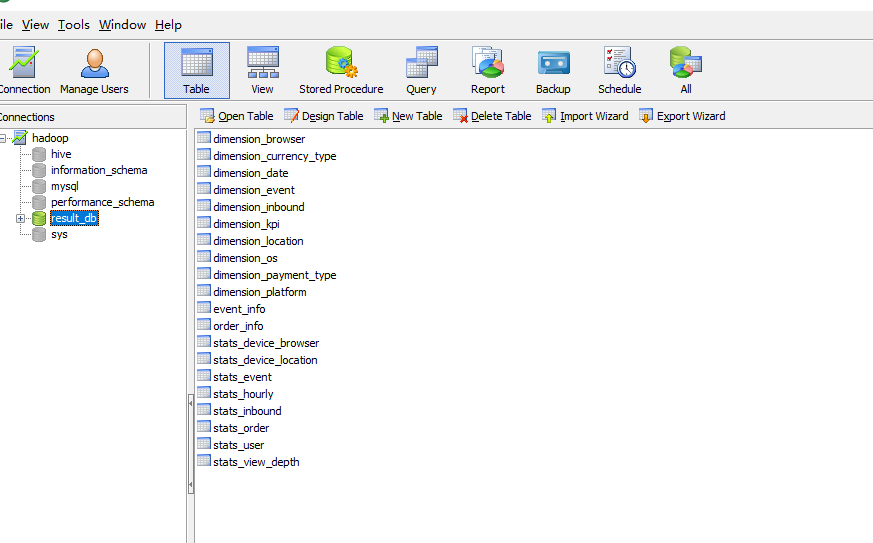
Task: Click the sys database cylinder icon
Action: click(39, 234)
